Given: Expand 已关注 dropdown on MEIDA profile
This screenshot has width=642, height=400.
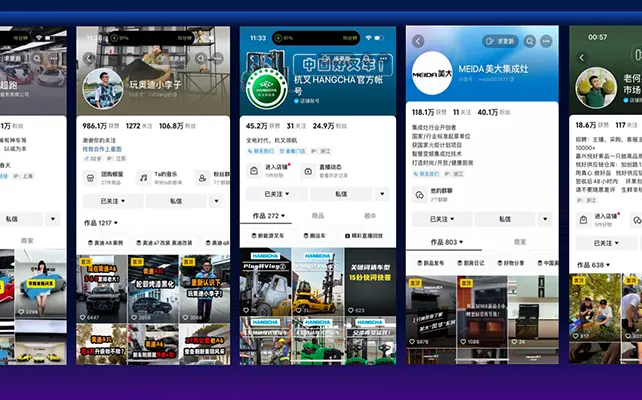Looking at the screenshot, I should pos(442,219).
